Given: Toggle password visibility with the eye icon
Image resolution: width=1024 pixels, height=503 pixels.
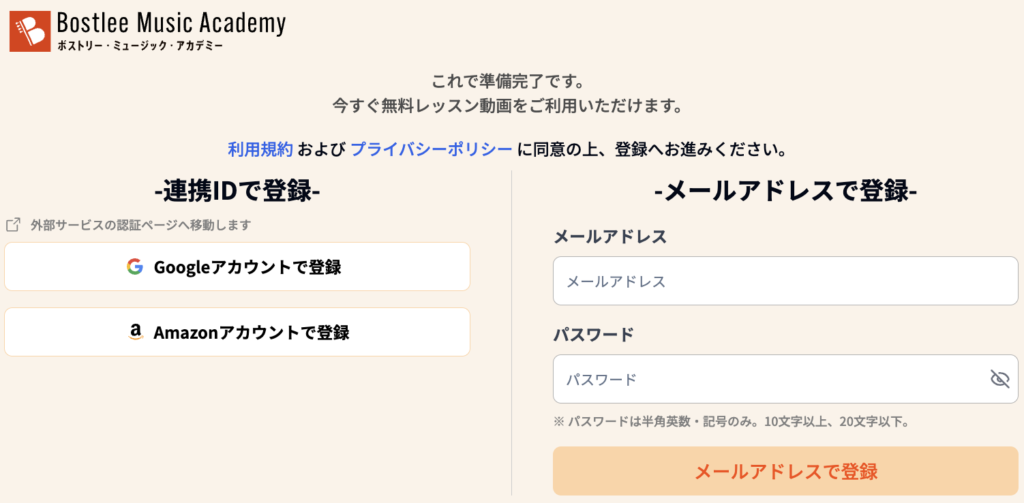Looking at the screenshot, I should pyautogui.click(x=999, y=379).
